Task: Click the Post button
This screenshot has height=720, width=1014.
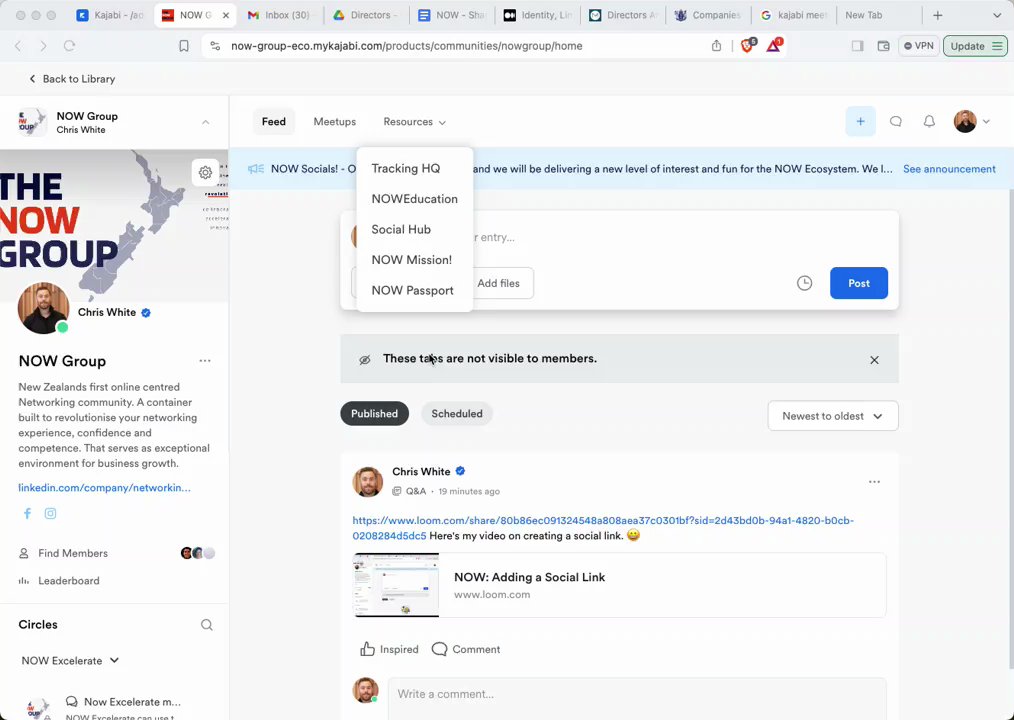Action: 859,283
